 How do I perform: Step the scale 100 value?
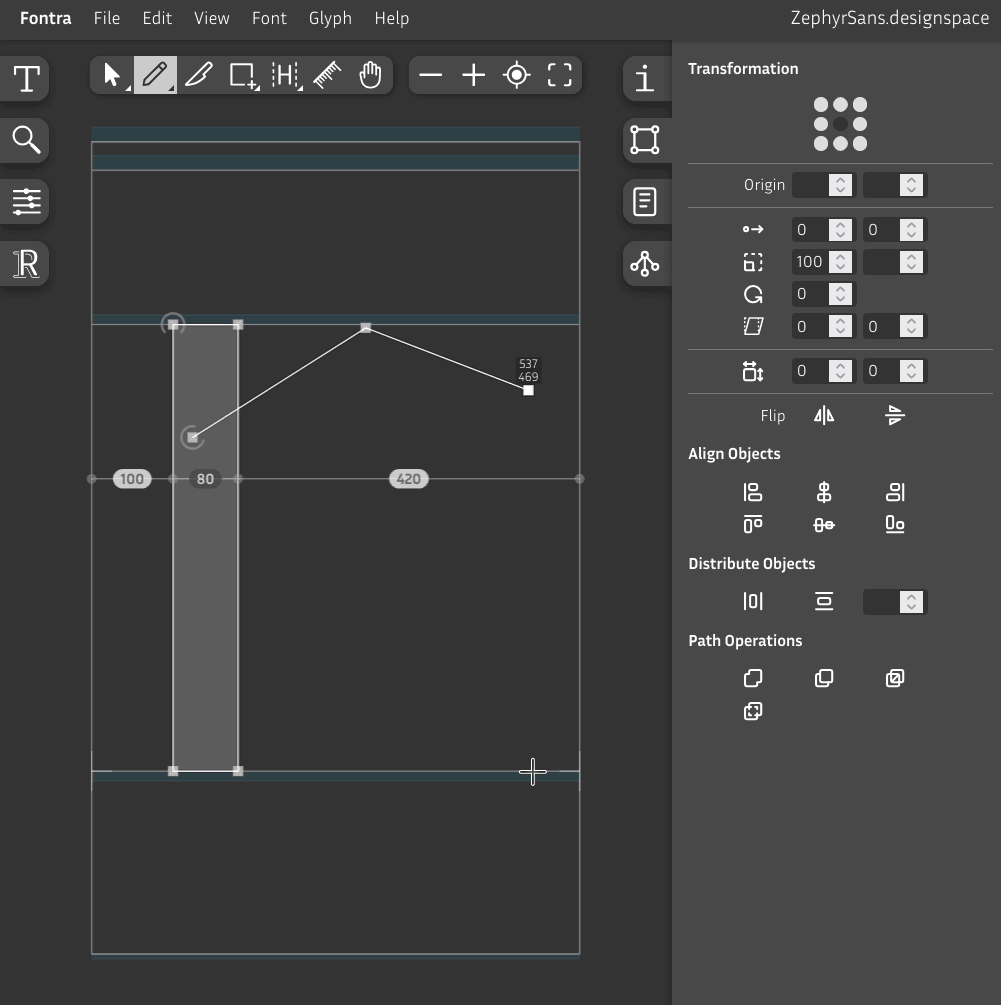(841, 262)
